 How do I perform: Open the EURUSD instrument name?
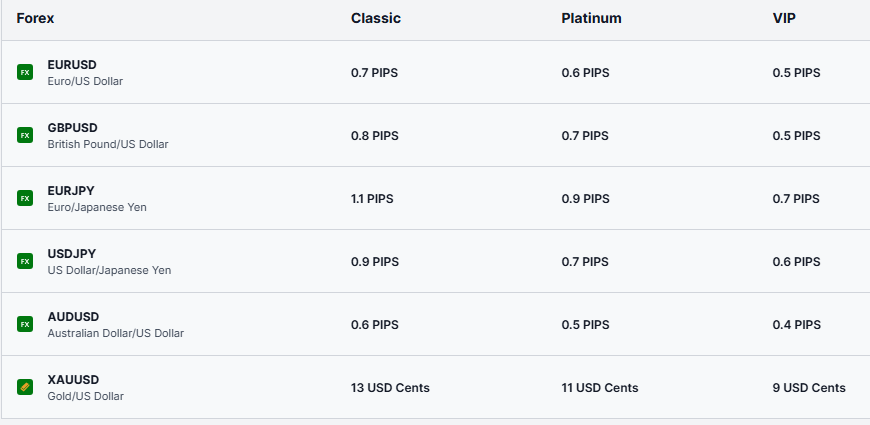[x=72, y=65]
